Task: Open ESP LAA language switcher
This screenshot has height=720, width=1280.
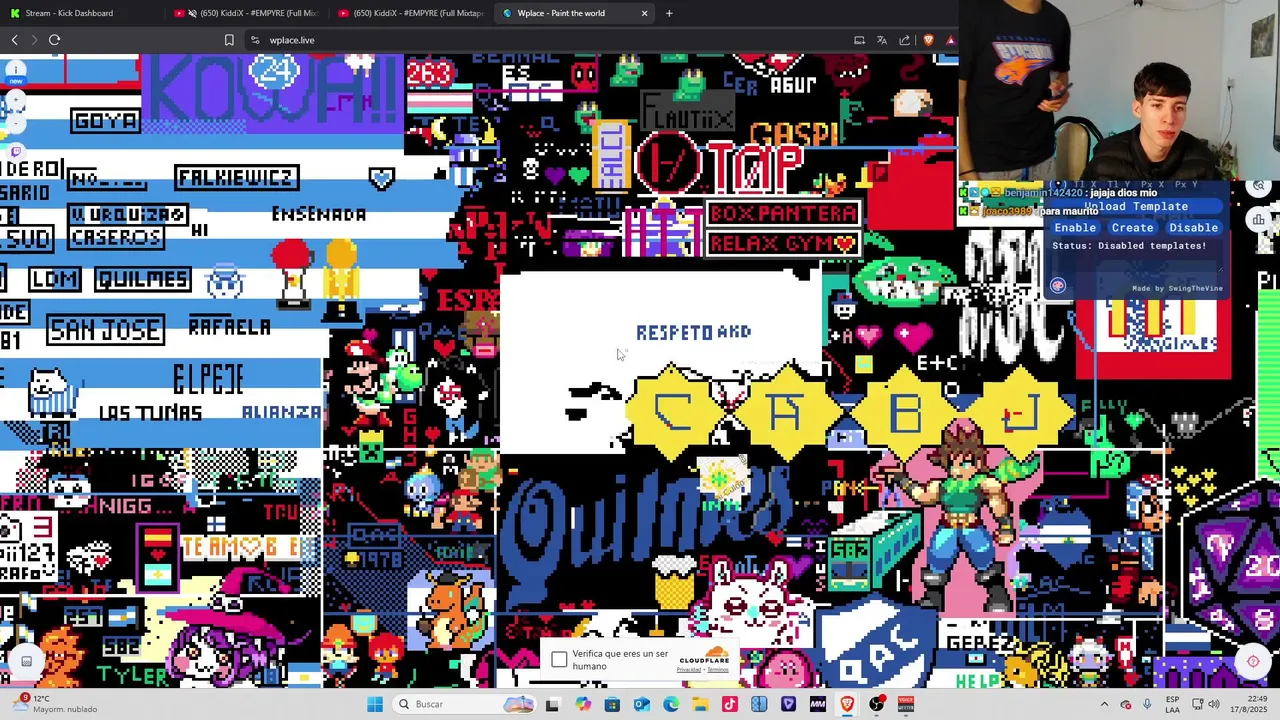Action: pyautogui.click(x=1173, y=704)
